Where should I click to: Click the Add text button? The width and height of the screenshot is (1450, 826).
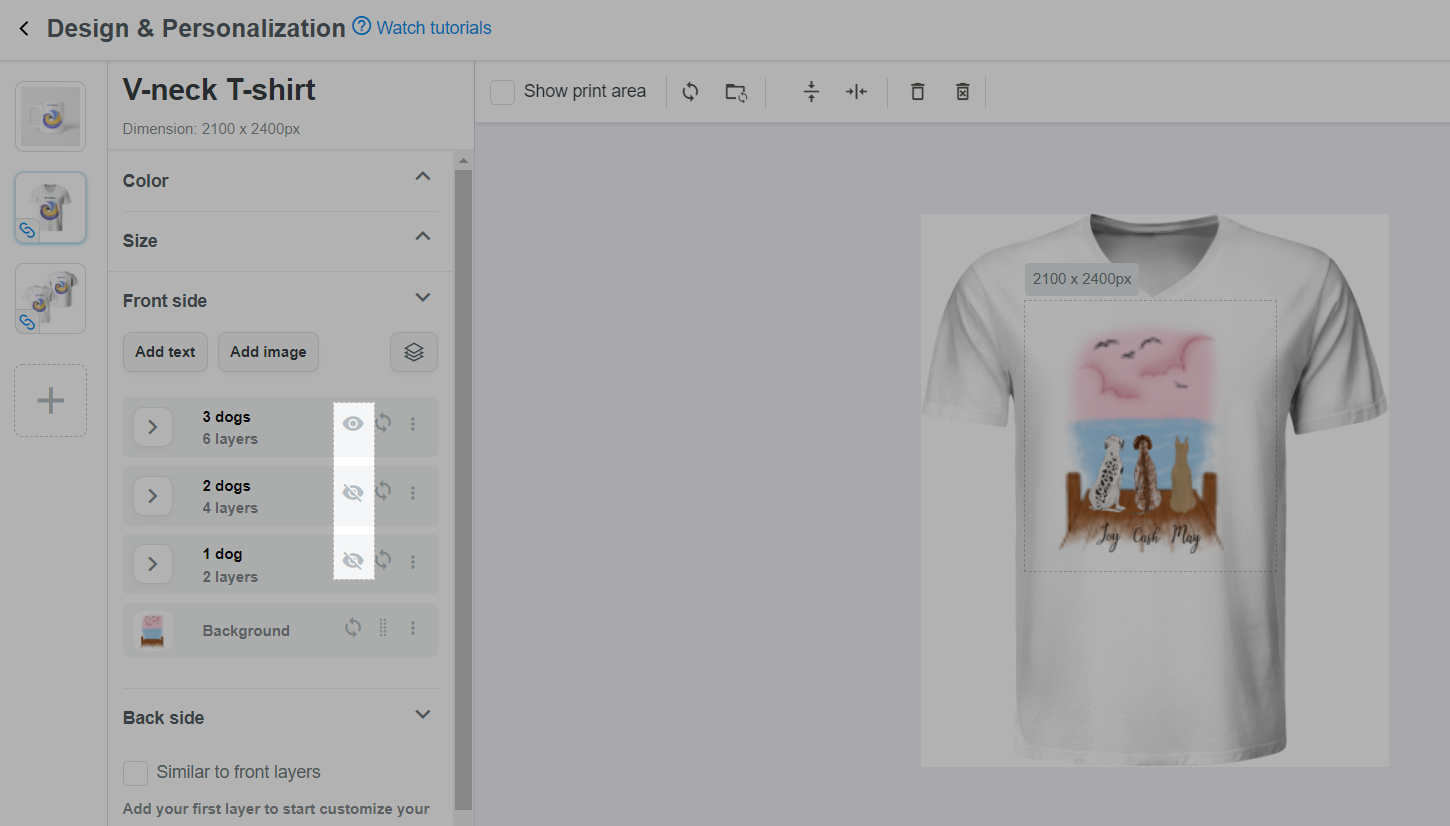(165, 352)
